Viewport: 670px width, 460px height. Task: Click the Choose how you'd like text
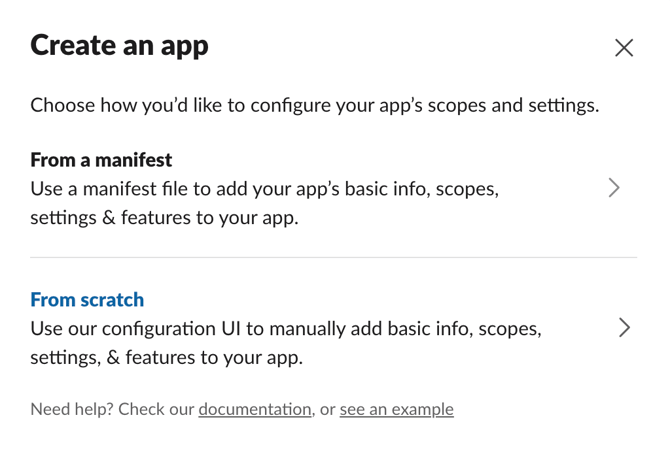point(150,105)
